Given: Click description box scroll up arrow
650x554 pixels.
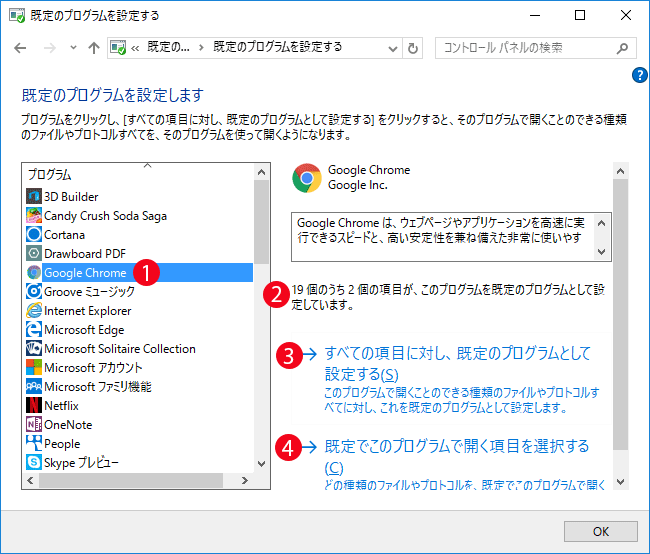Looking at the screenshot, I should 601,223.
